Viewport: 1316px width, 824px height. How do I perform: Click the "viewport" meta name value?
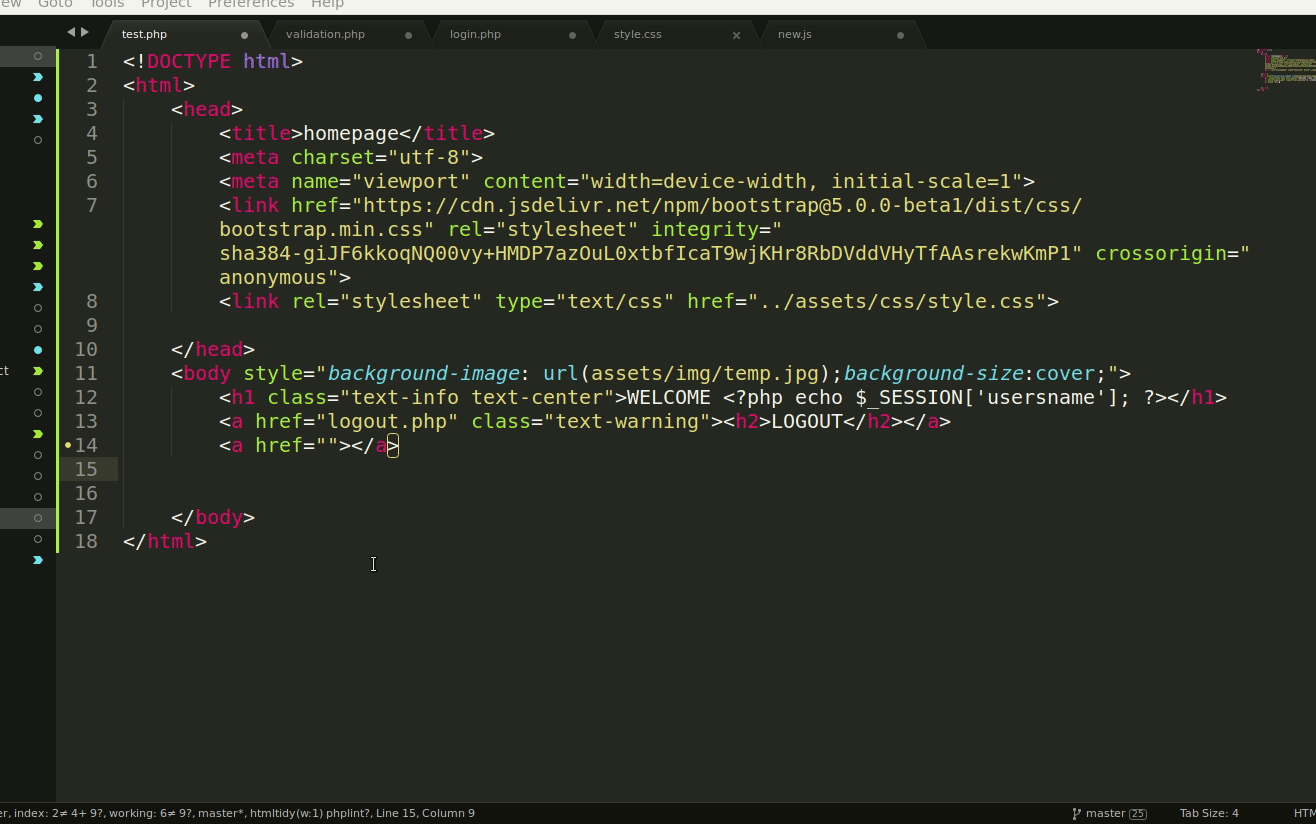[411, 181]
